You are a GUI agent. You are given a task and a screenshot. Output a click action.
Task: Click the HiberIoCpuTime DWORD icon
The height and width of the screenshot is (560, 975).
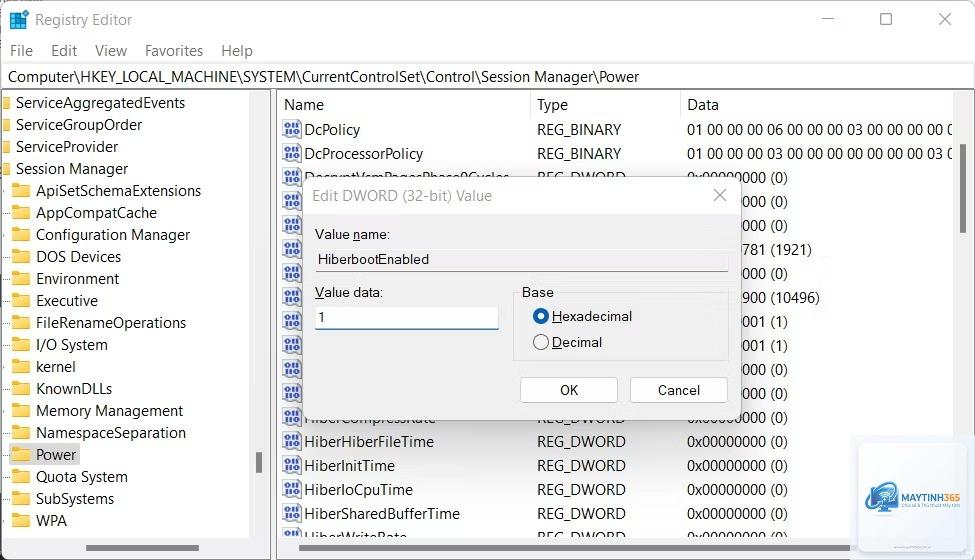click(x=292, y=489)
